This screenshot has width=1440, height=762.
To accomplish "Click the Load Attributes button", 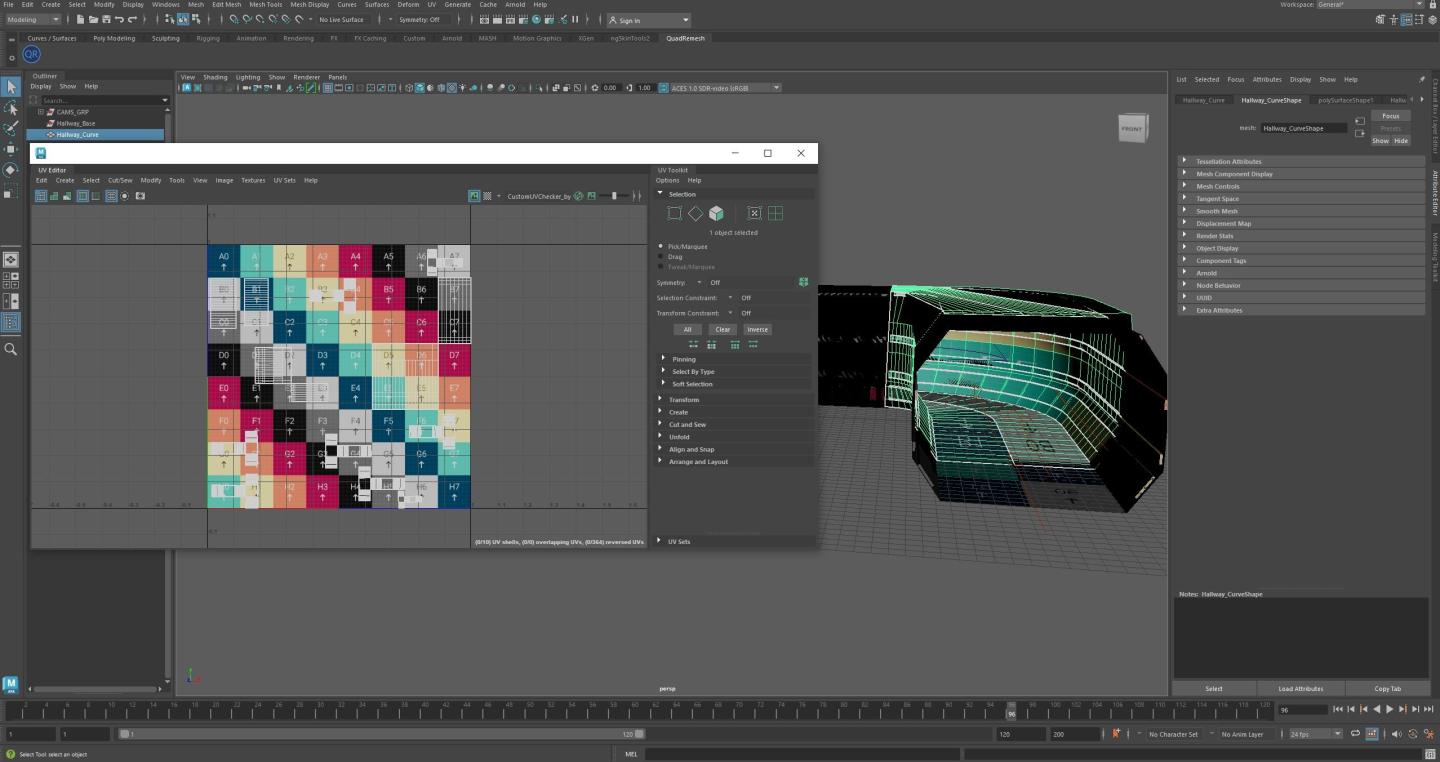I will click(1300, 688).
